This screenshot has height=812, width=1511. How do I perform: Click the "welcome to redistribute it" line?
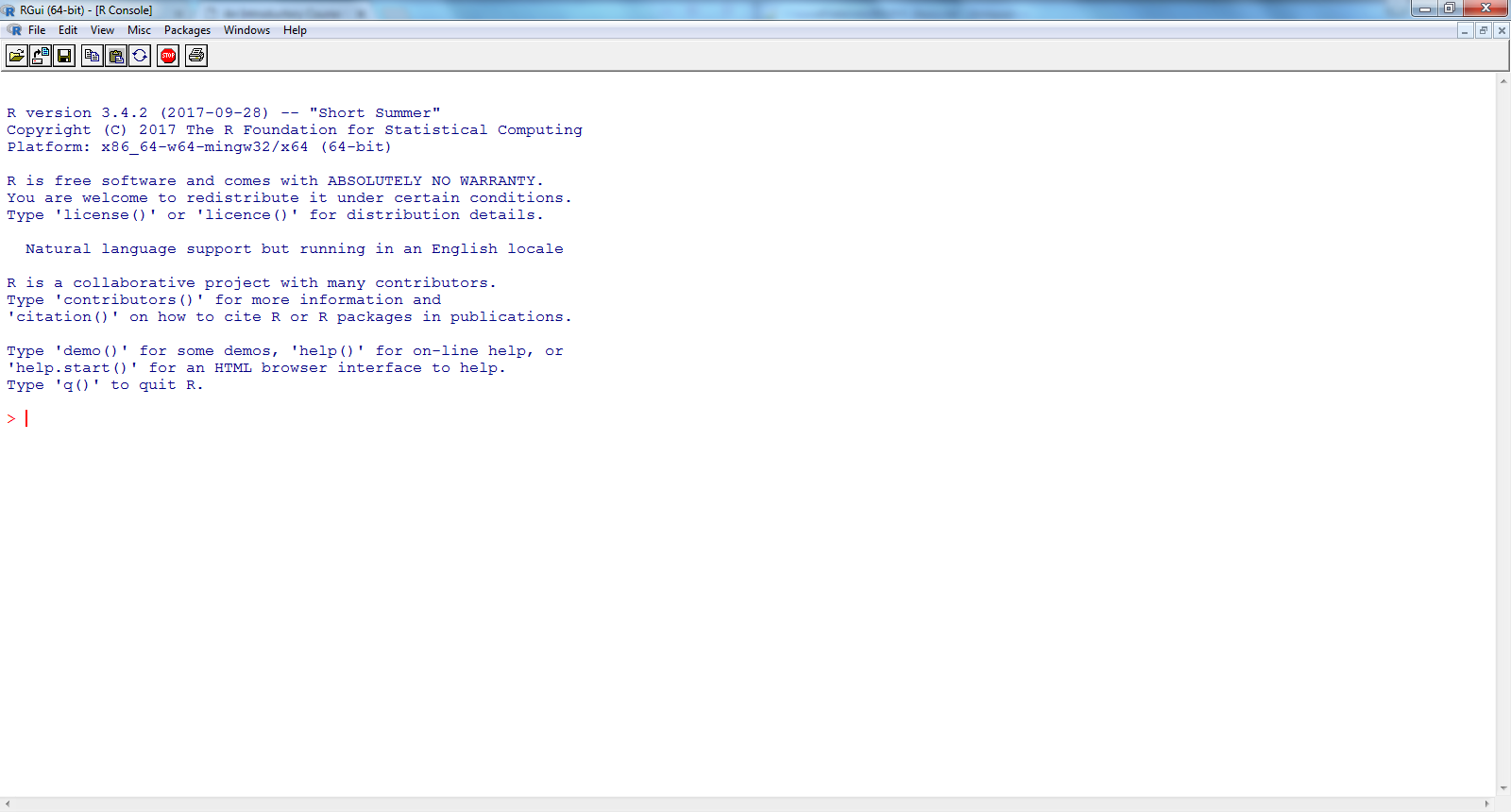[289, 198]
